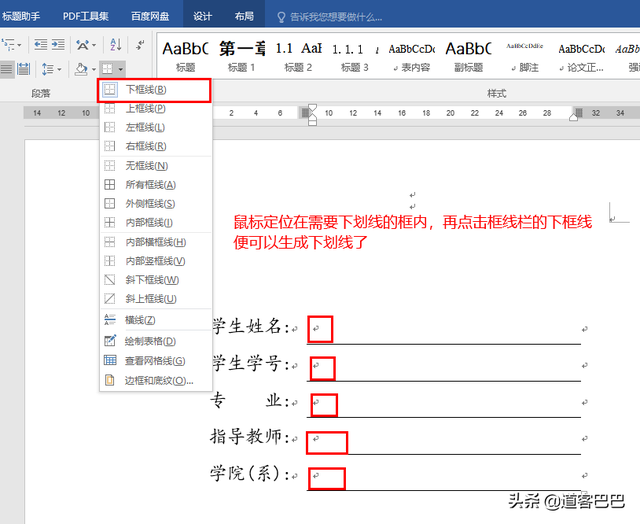Open the multilevel list dropdown arrow

(x=19, y=45)
